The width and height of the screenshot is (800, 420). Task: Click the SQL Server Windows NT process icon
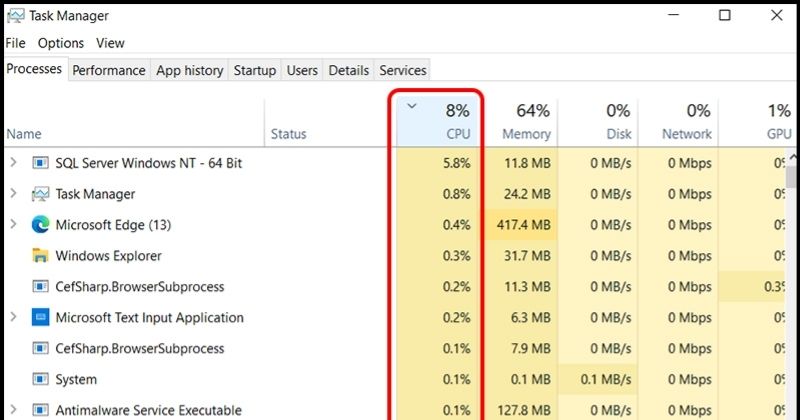(40, 163)
